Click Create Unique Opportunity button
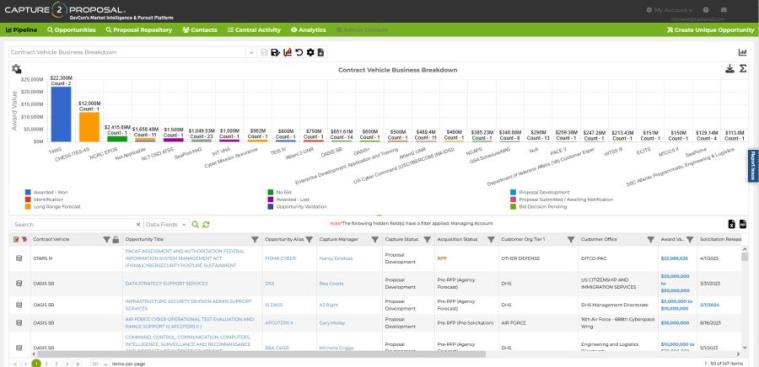This screenshot has width=759, height=367. click(x=710, y=30)
